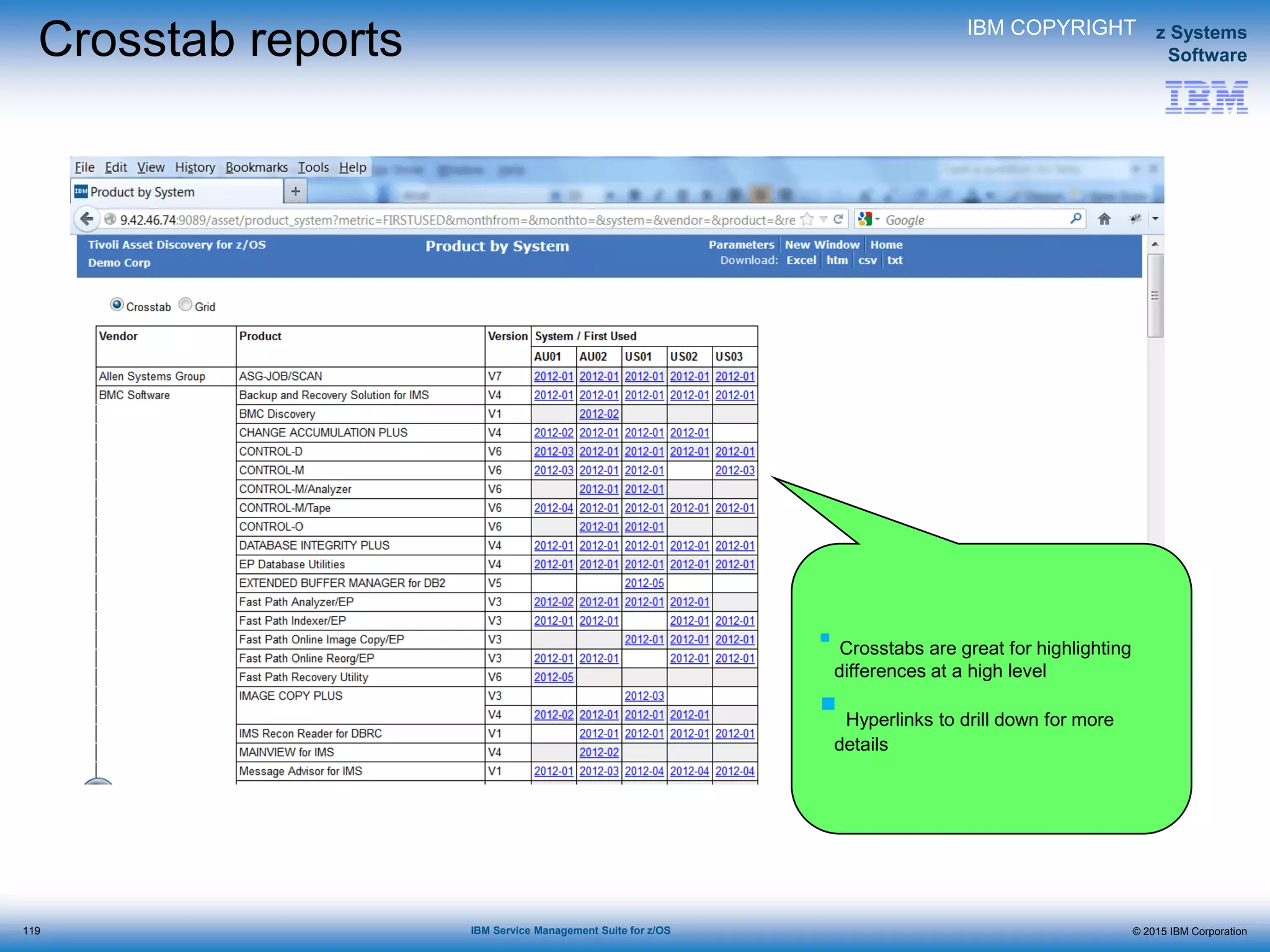Download report as Excel
Screen dimensions: 1270x952
(801, 260)
